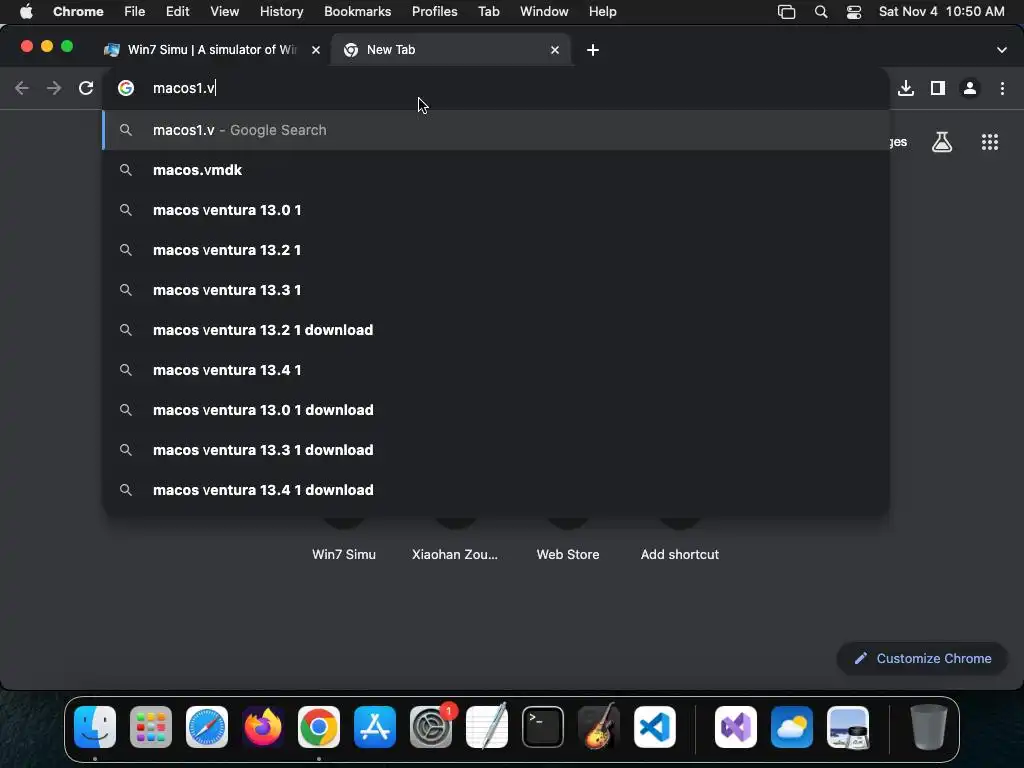Open the Help menu
This screenshot has width=1024, height=768.
pos(602,12)
